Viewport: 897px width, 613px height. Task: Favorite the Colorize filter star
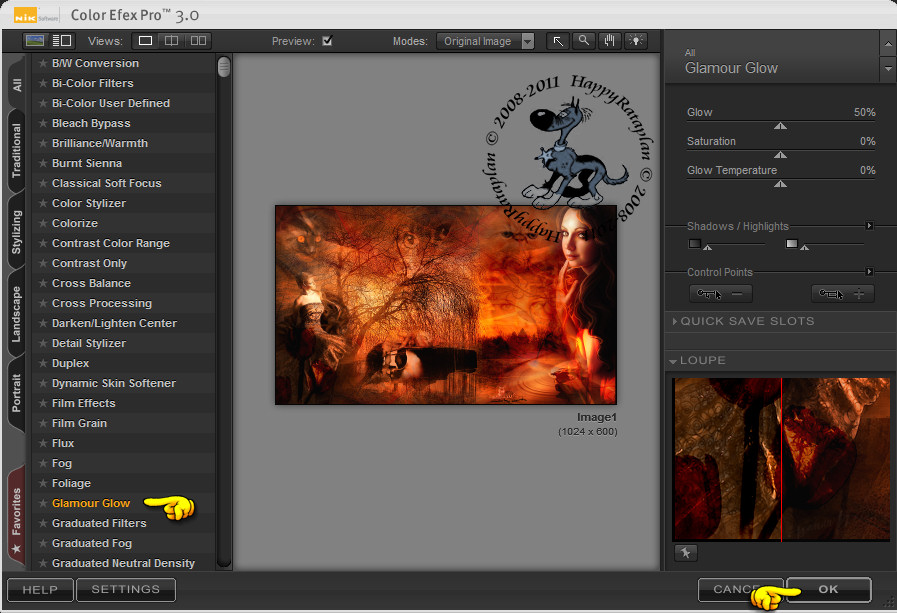pos(42,223)
